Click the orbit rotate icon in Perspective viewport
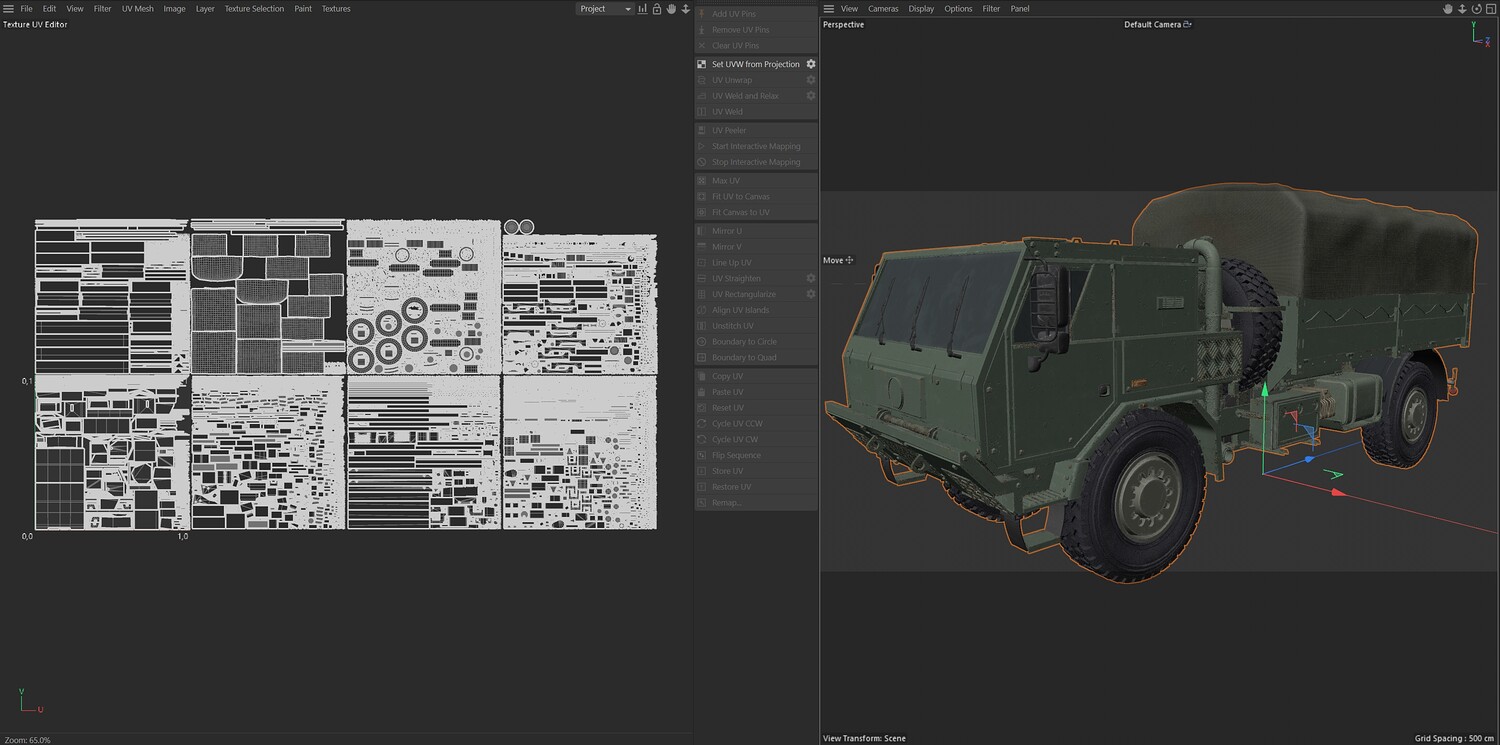The width and height of the screenshot is (1500, 745). point(1476,9)
